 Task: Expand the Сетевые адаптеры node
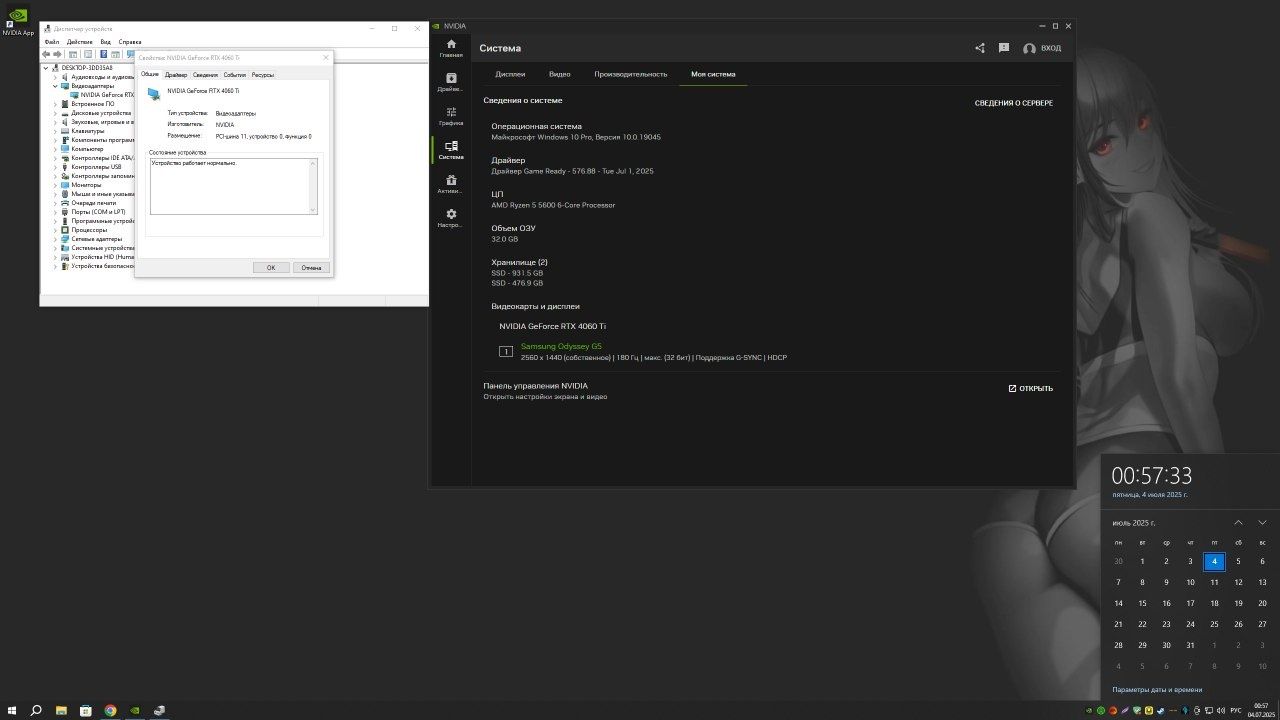(56, 239)
